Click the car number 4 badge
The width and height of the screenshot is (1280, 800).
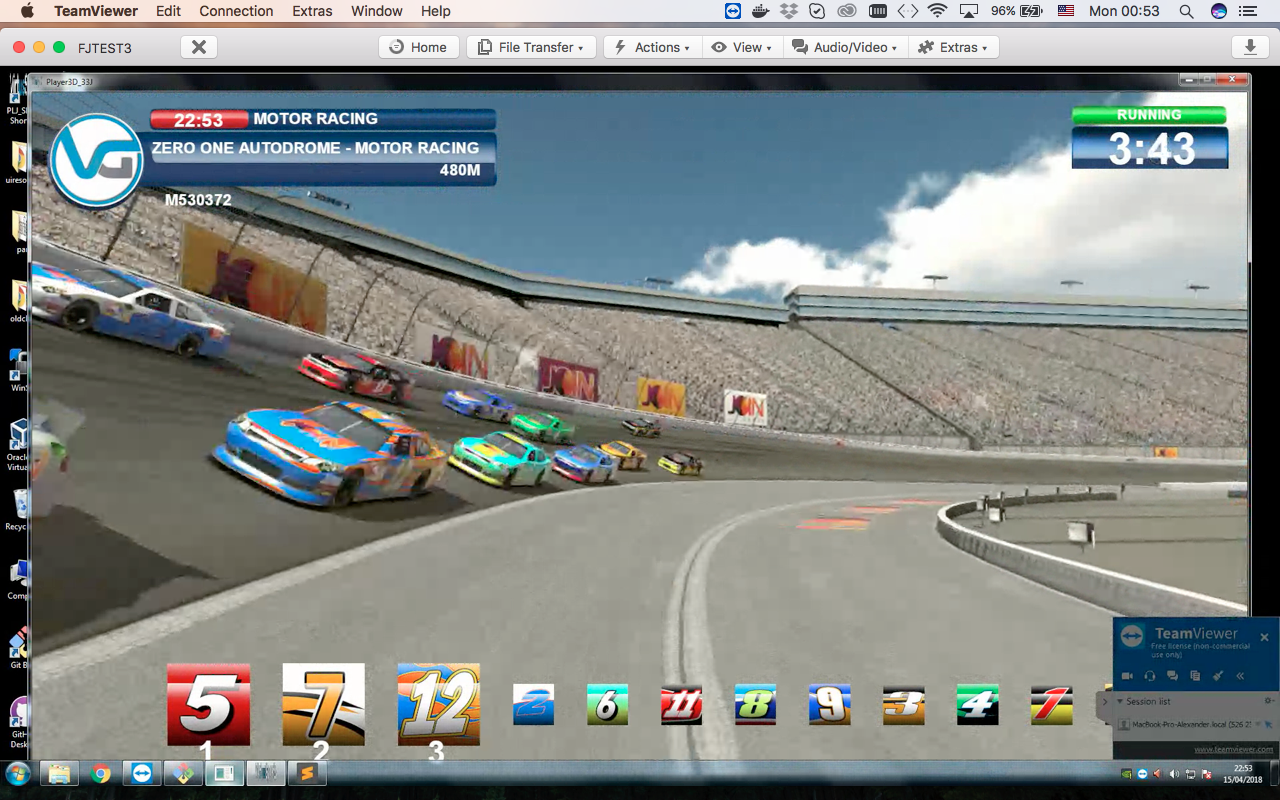coord(977,704)
